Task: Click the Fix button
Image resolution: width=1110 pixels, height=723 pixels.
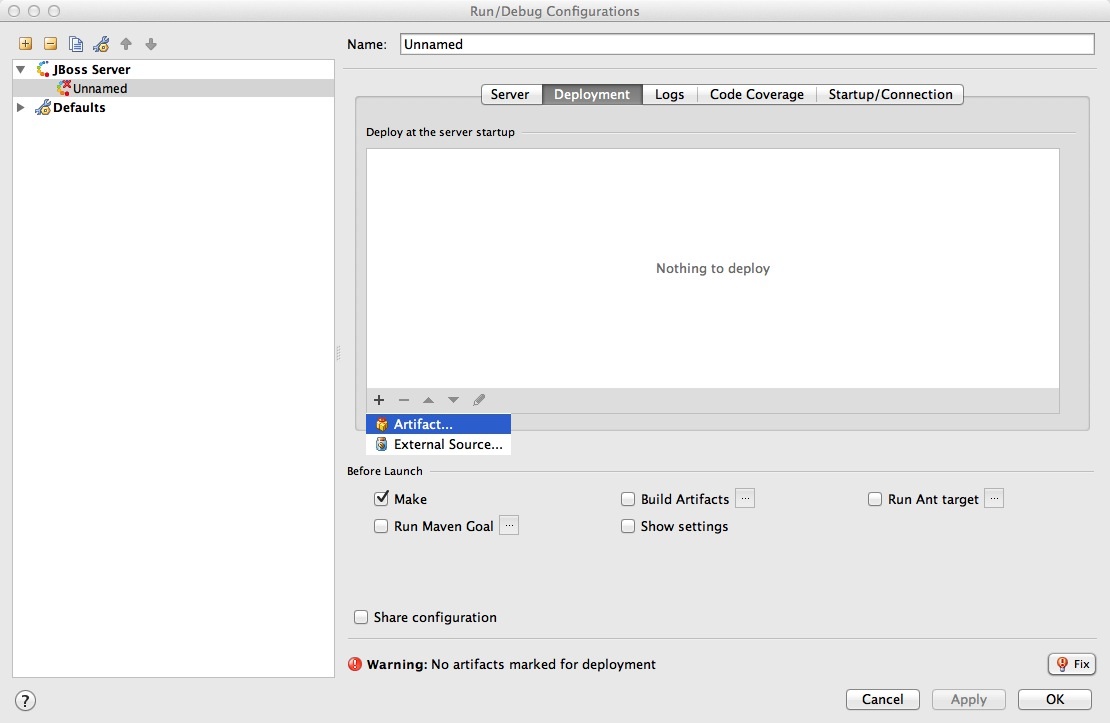Action: click(1071, 664)
